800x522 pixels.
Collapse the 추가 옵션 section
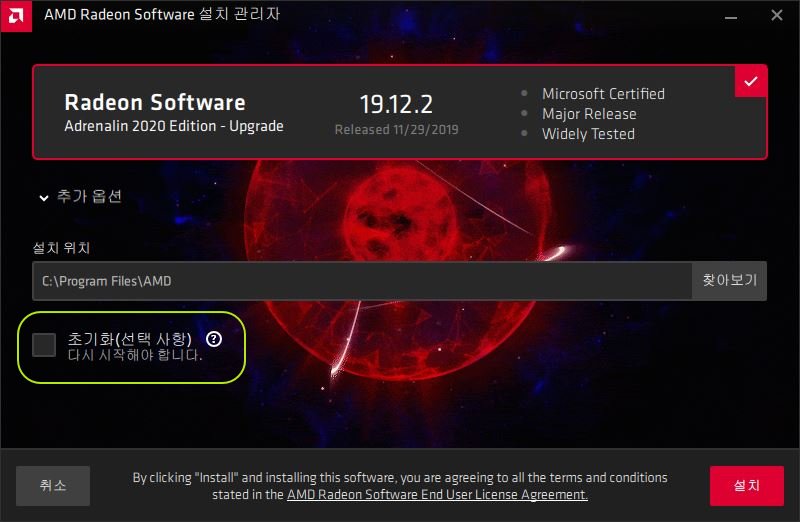click(81, 196)
